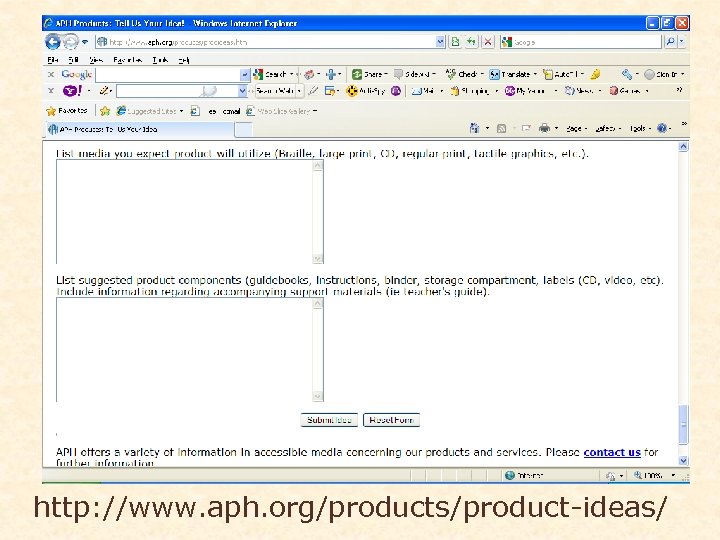Click the Google toolbar Sidewiki button
The width and height of the screenshot is (720, 540).
click(414, 74)
